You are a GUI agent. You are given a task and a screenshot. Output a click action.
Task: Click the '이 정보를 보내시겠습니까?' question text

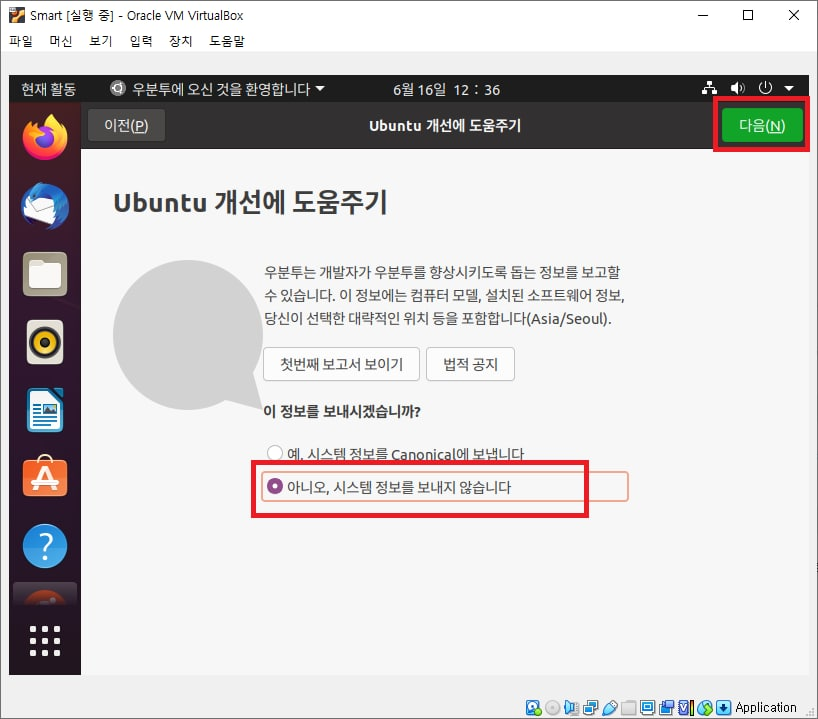pos(342,411)
